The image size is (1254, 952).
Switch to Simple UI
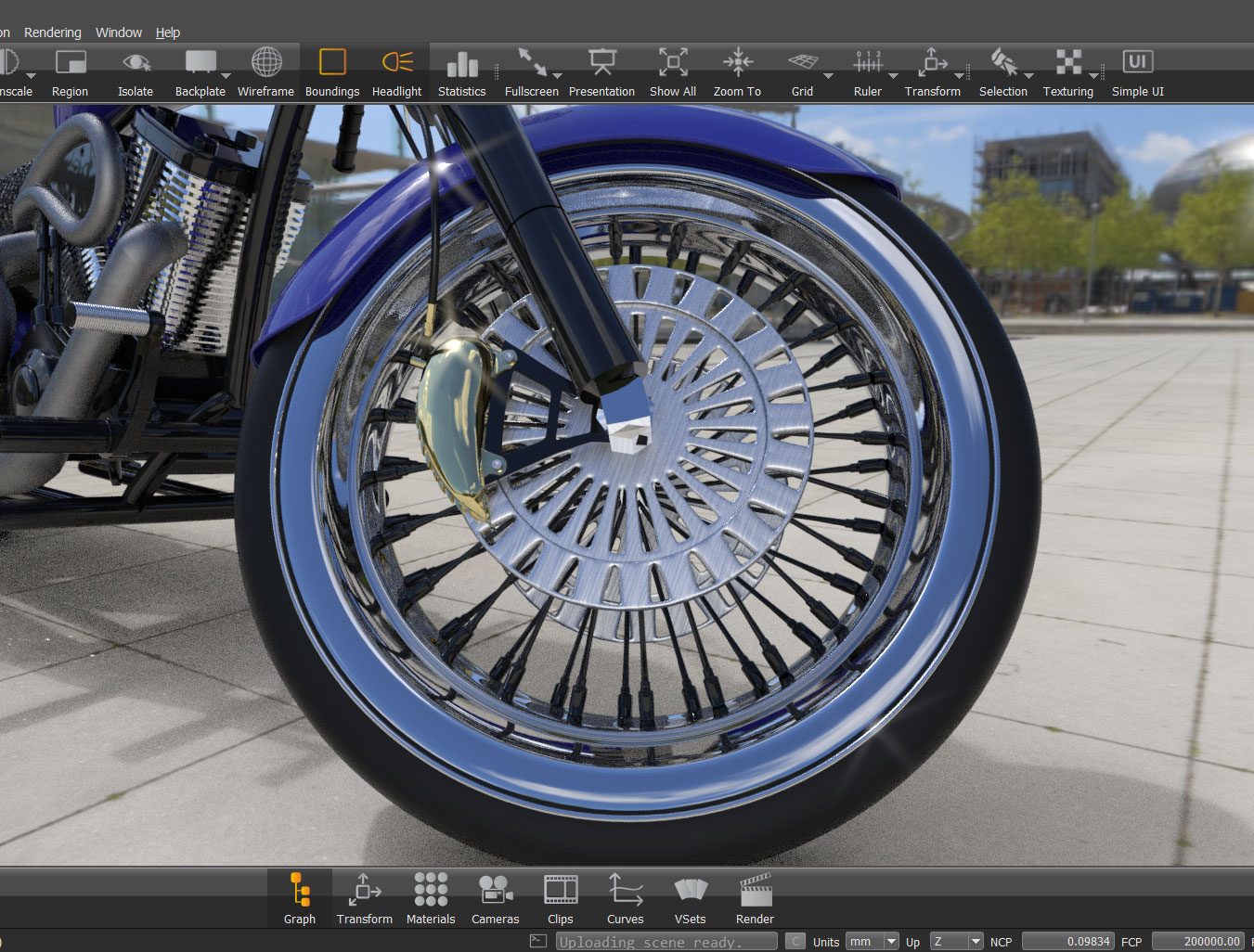click(x=1137, y=63)
